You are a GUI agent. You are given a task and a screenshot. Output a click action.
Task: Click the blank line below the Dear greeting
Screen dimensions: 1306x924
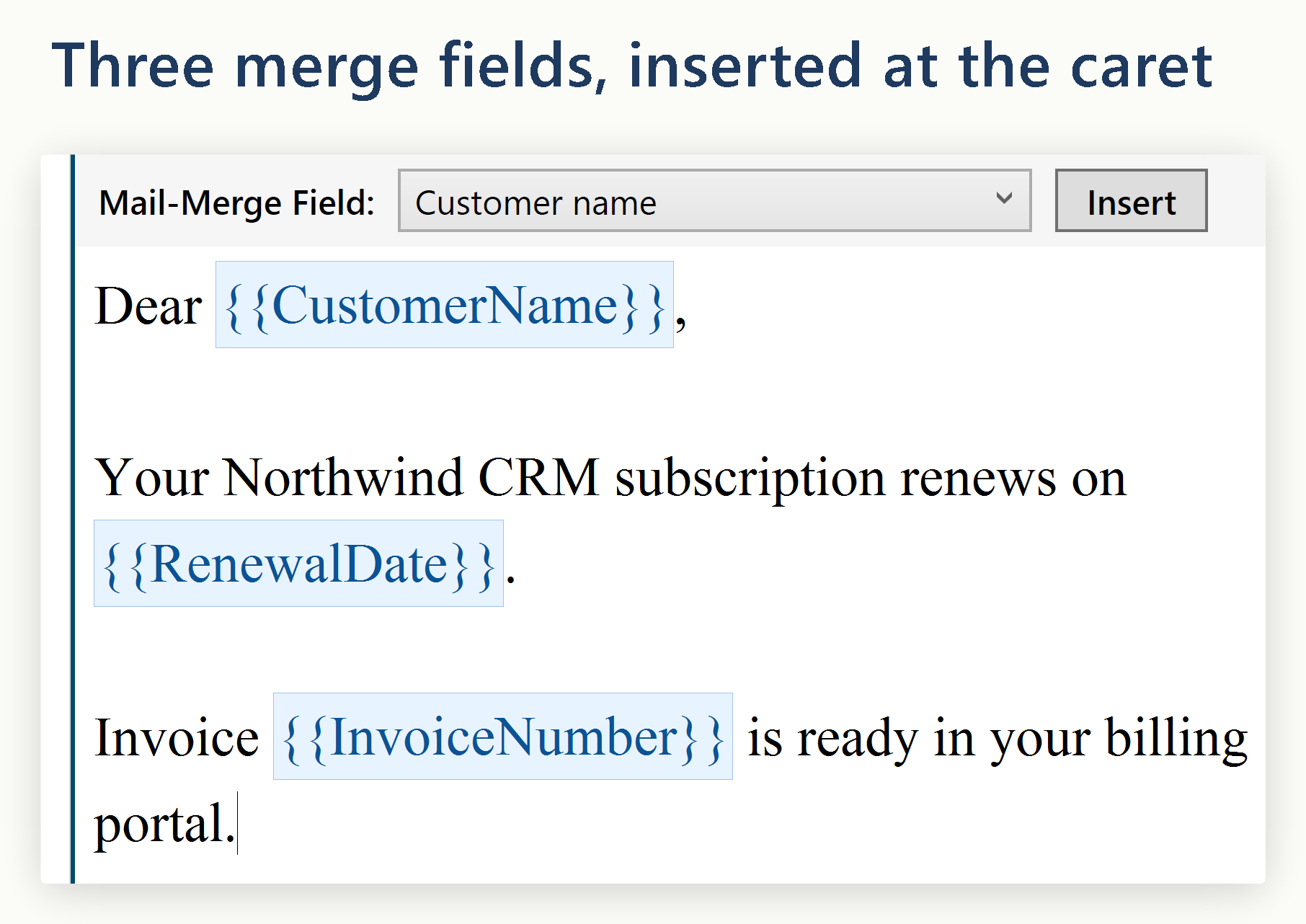point(670,391)
